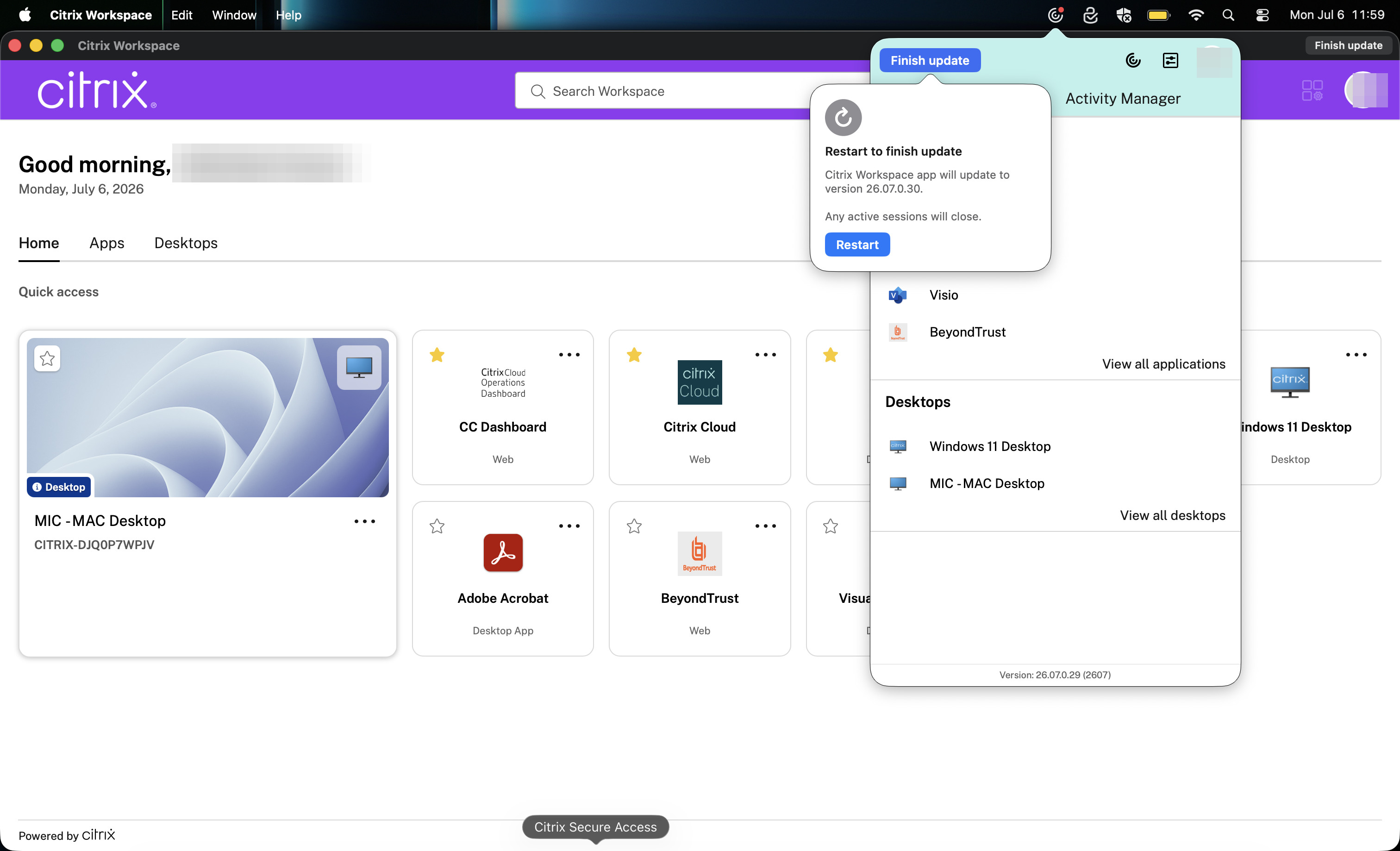
Task: Open the Citrix Cloud more options menu
Action: (x=765, y=355)
